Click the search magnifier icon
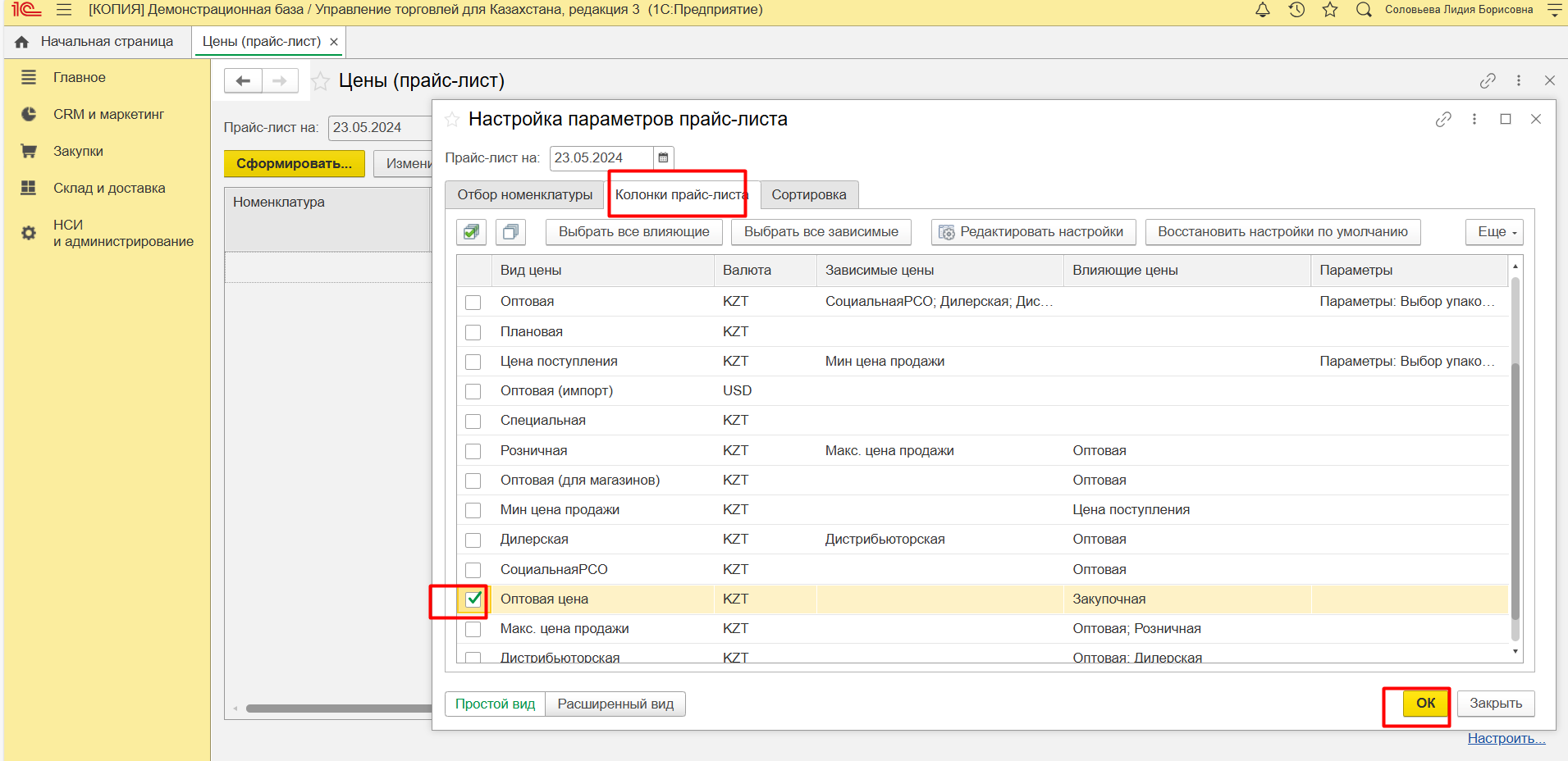Screen dimensions: 1568x761 (1364, 10)
